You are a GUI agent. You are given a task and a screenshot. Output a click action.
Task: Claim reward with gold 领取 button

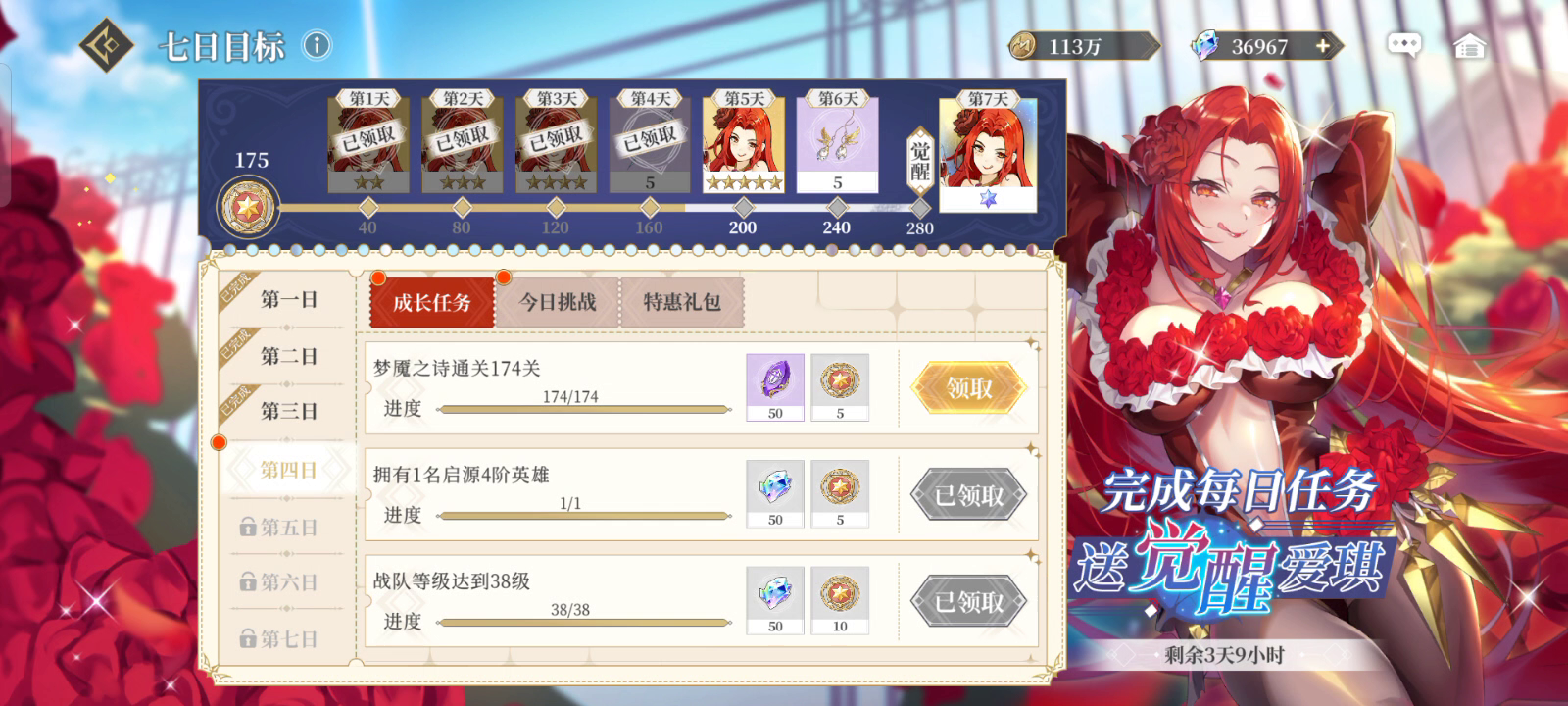(969, 388)
